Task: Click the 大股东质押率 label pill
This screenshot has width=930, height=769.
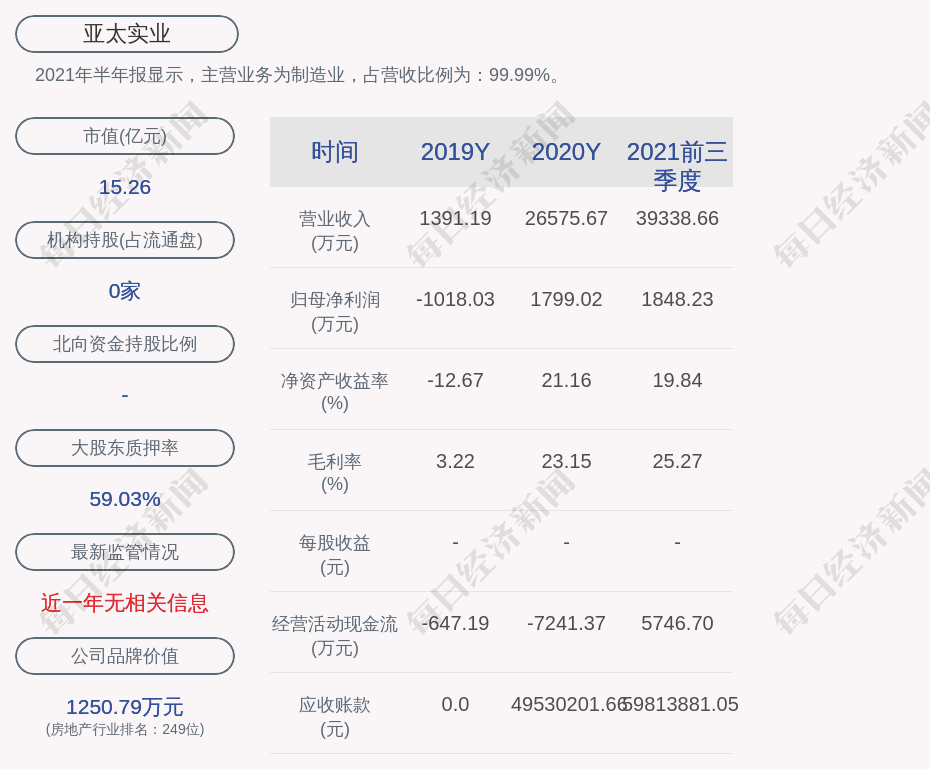Action: (x=125, y=448)
